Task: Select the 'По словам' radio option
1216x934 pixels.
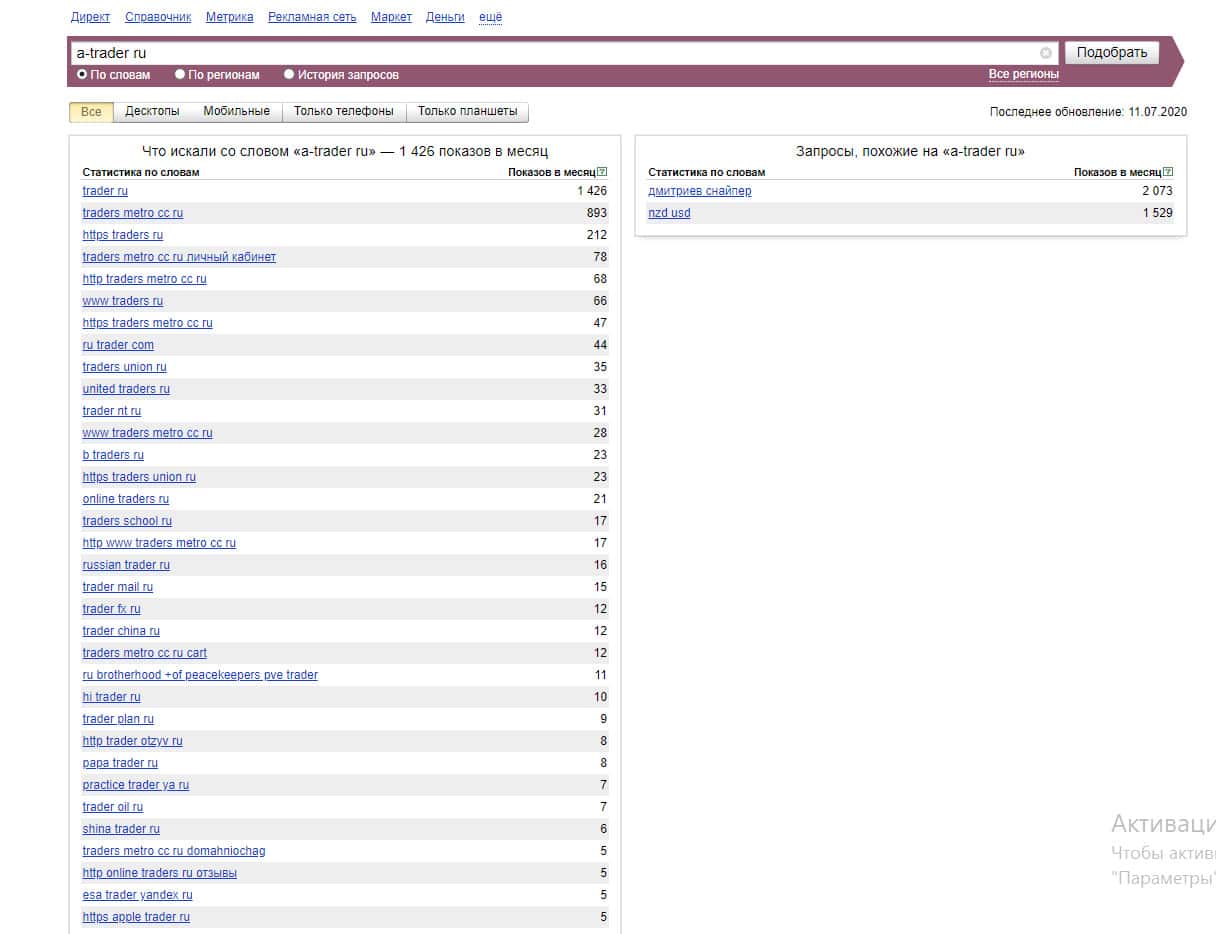Action: point(82,75)
